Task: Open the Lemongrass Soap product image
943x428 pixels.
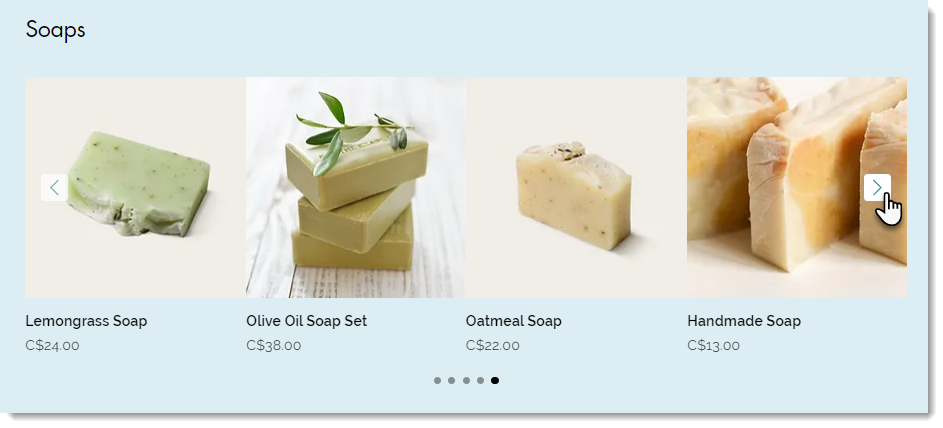Action: pyautogui.click(x=135, y=188)
